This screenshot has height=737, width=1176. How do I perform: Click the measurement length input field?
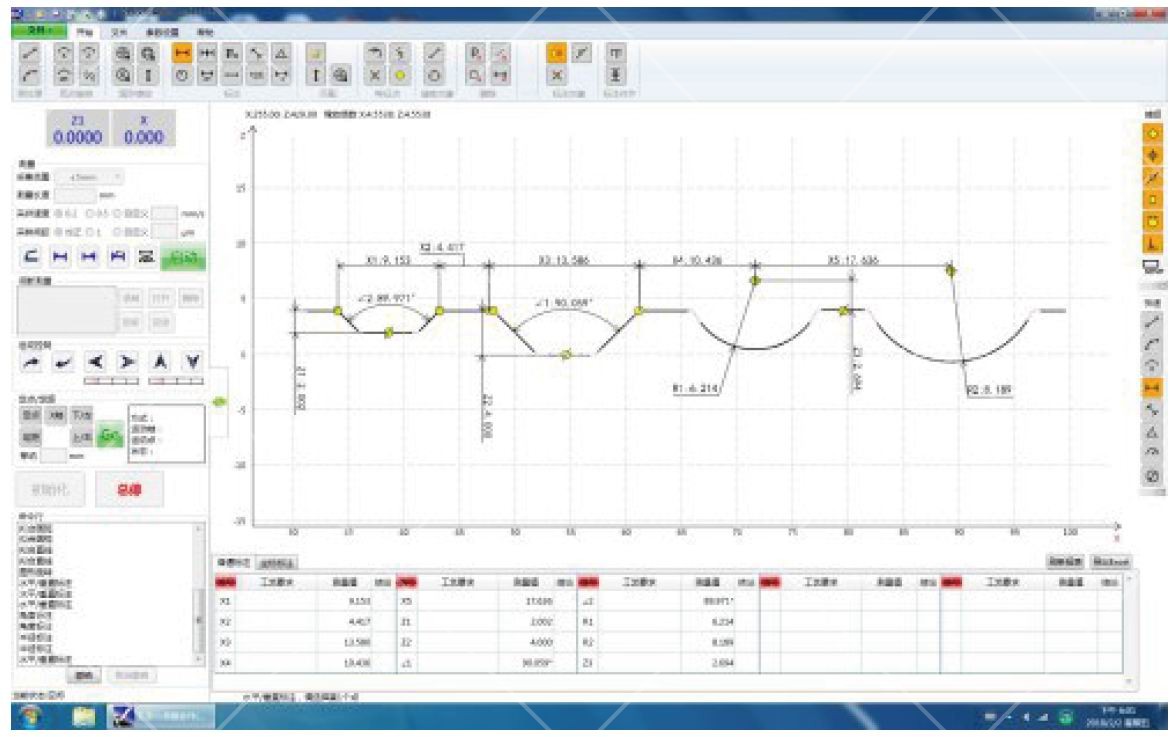point(75,195)
